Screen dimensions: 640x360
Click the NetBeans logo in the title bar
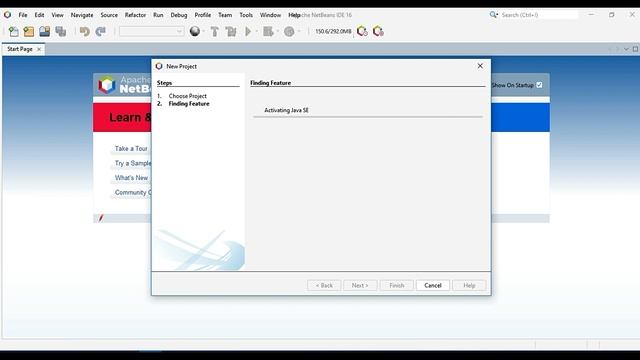[x=7, y=15]
